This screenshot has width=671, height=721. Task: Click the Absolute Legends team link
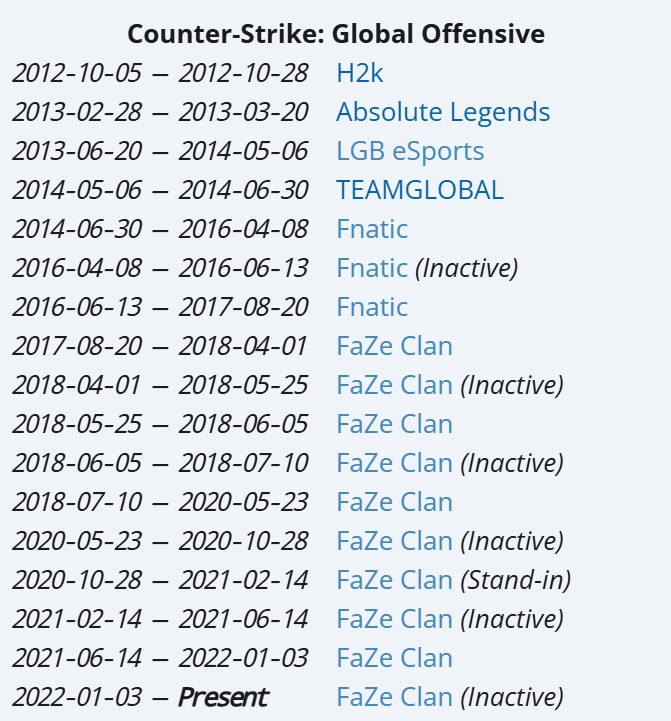[x=443, y=112]
